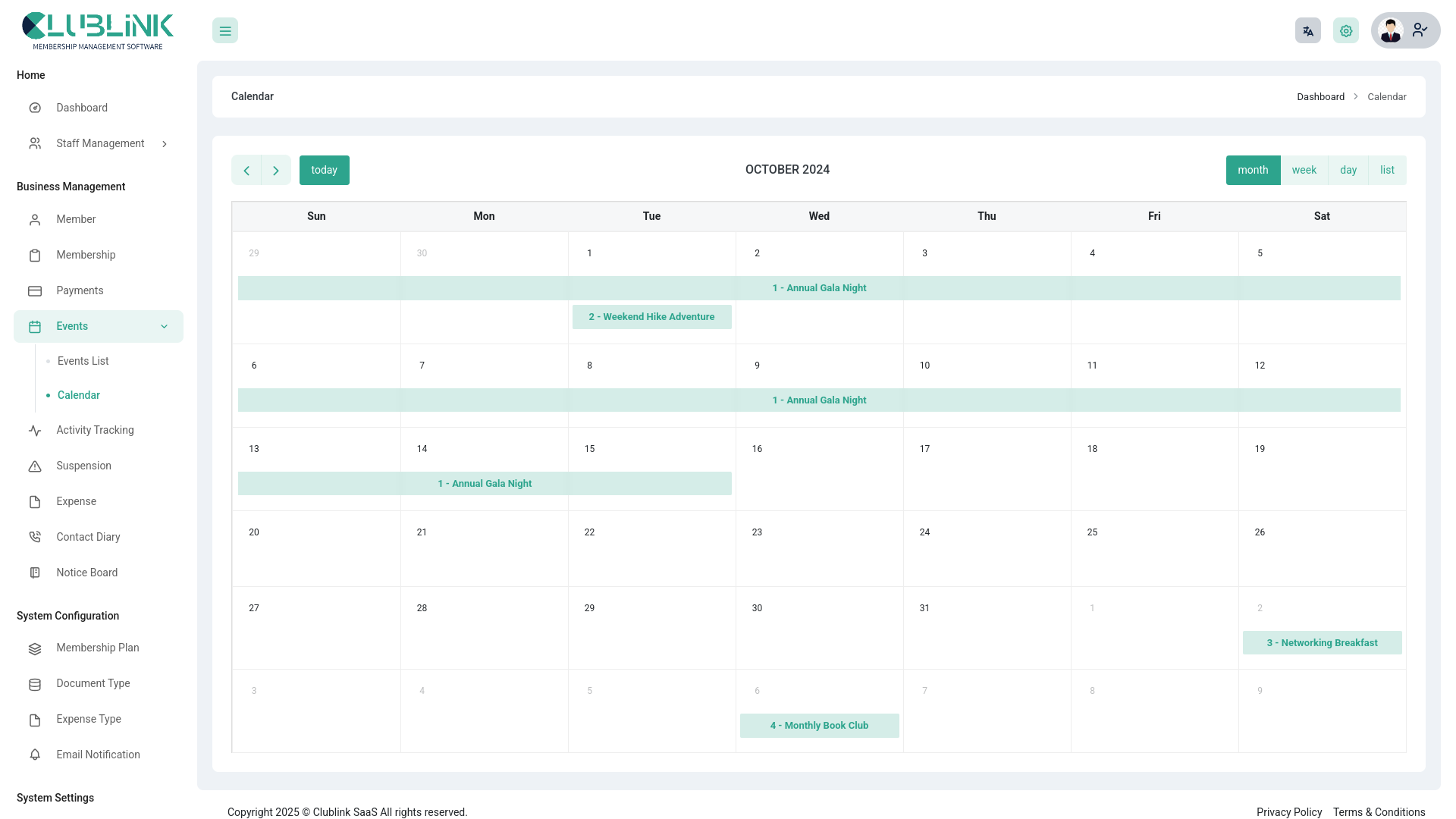Screen dimensions: 1456x819
Task: Click the Dashboard breadcrumb link
Action: click(1321, 96)
